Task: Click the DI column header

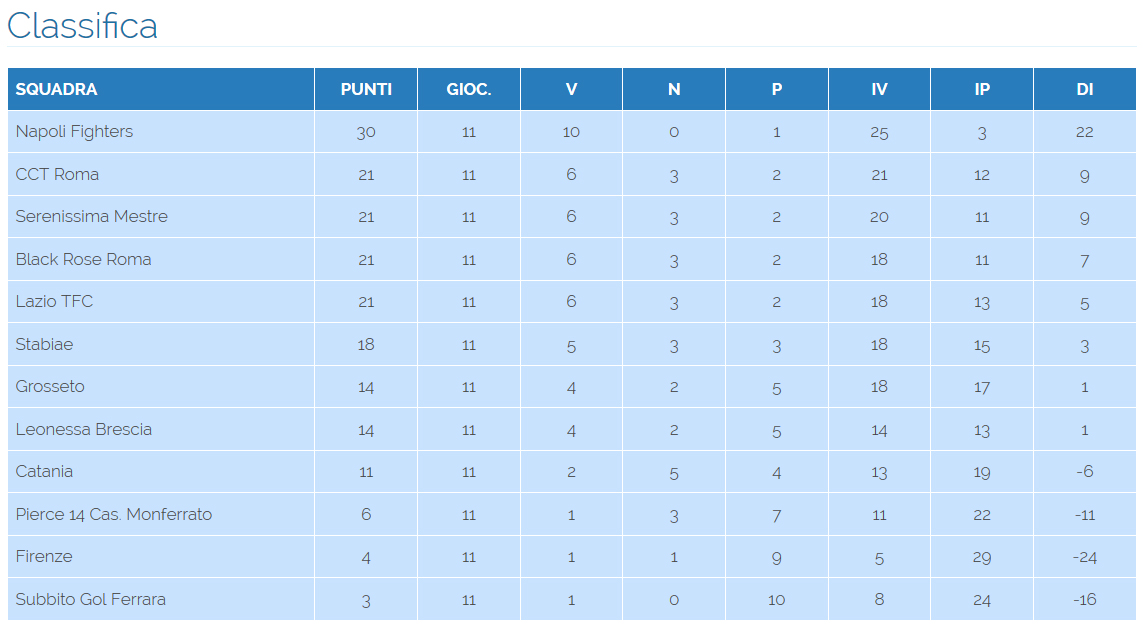Action: 1084,89
